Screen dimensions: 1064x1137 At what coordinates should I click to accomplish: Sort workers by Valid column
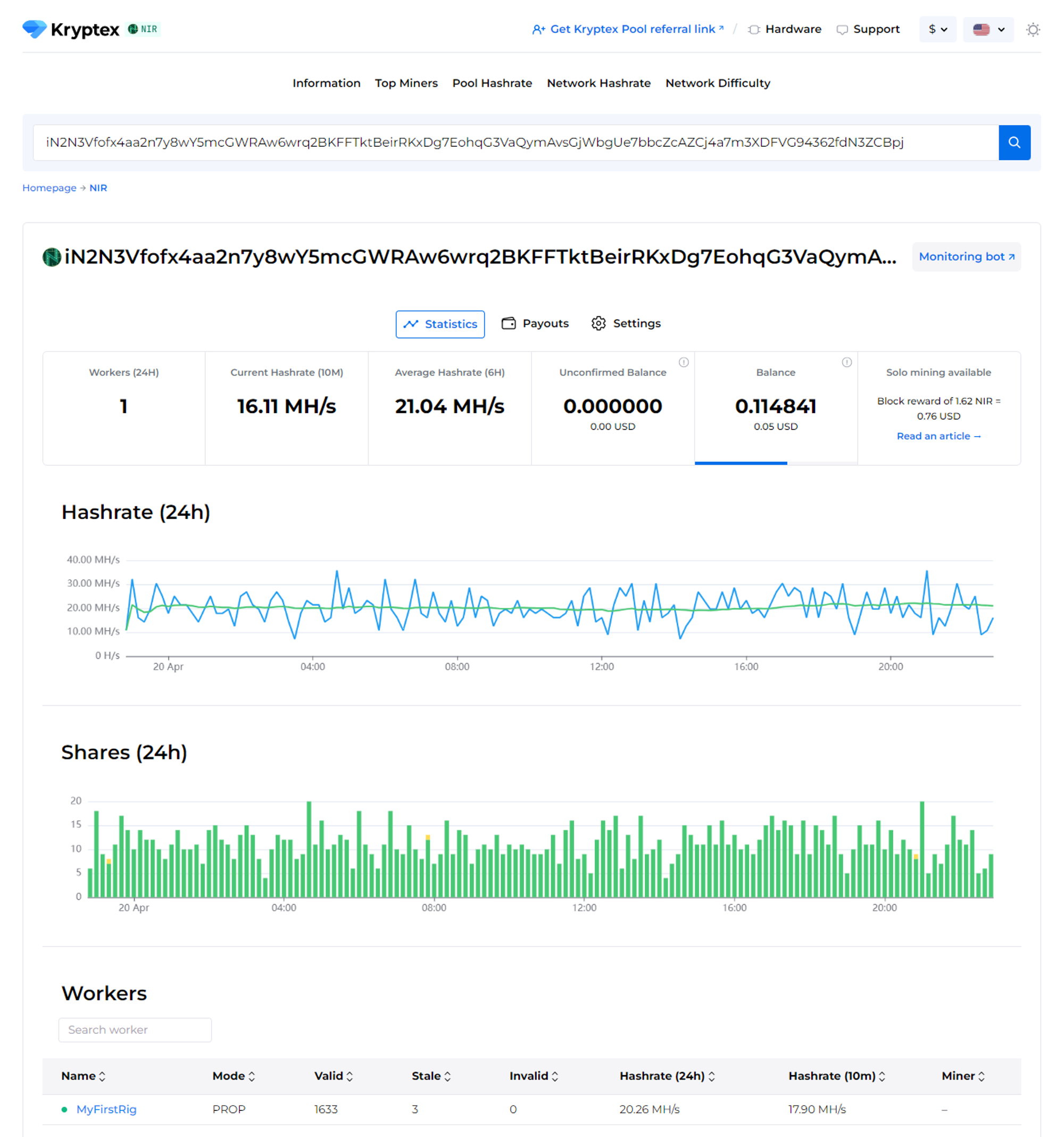click(x=334, y=1076)
